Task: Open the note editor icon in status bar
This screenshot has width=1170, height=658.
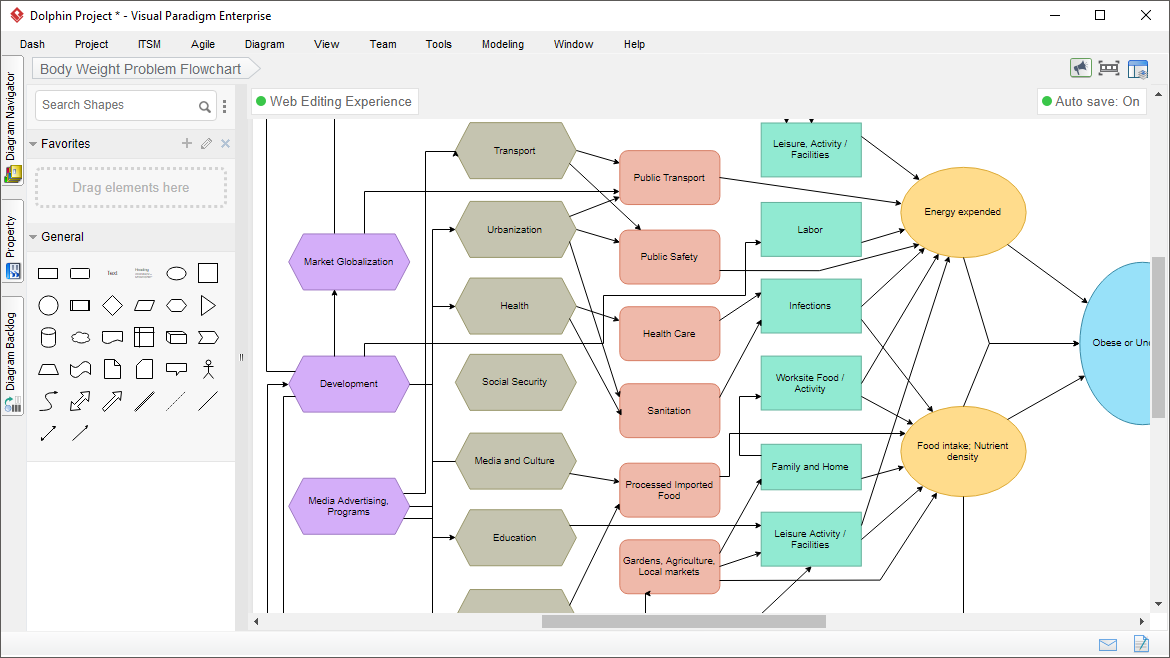Action: pyautogui.click(x=1141, y=643)
